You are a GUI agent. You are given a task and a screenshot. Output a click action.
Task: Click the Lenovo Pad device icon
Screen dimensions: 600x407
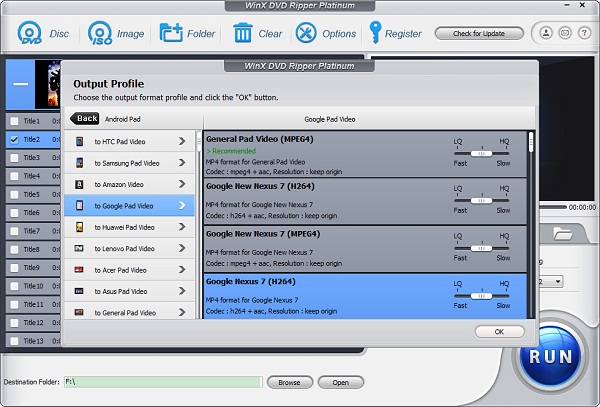(x=79, y=249)
